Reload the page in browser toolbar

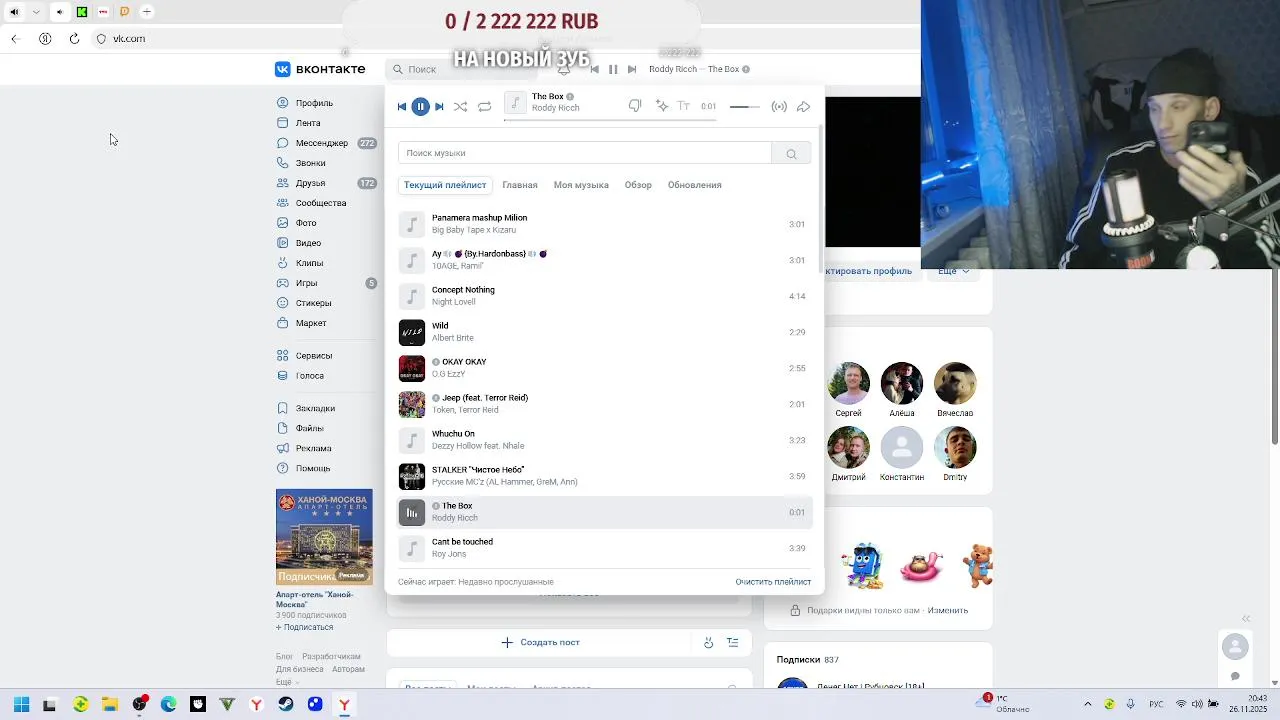[x=74, y=39]
